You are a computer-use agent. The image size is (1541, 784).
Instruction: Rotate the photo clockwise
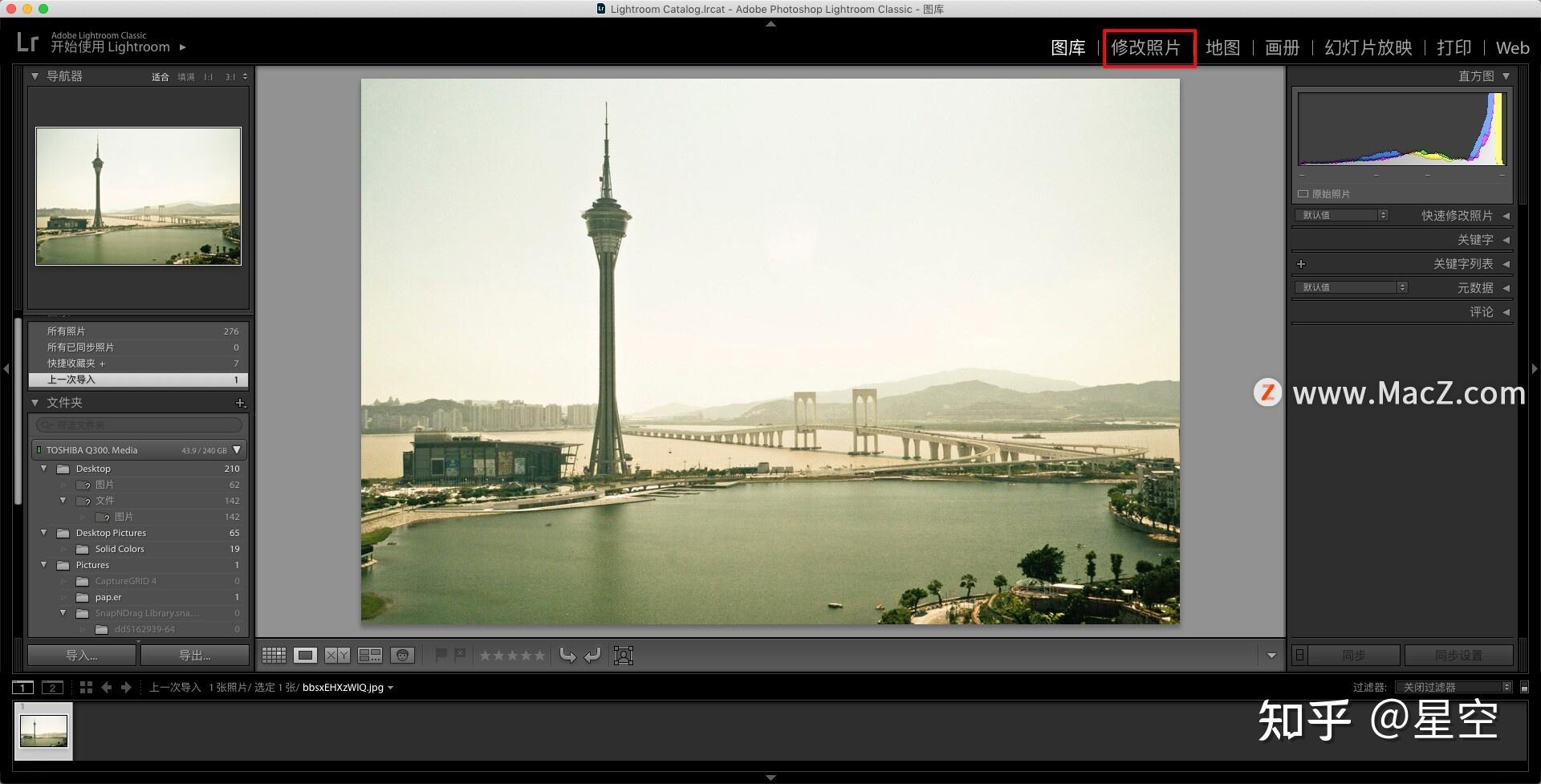593,655
